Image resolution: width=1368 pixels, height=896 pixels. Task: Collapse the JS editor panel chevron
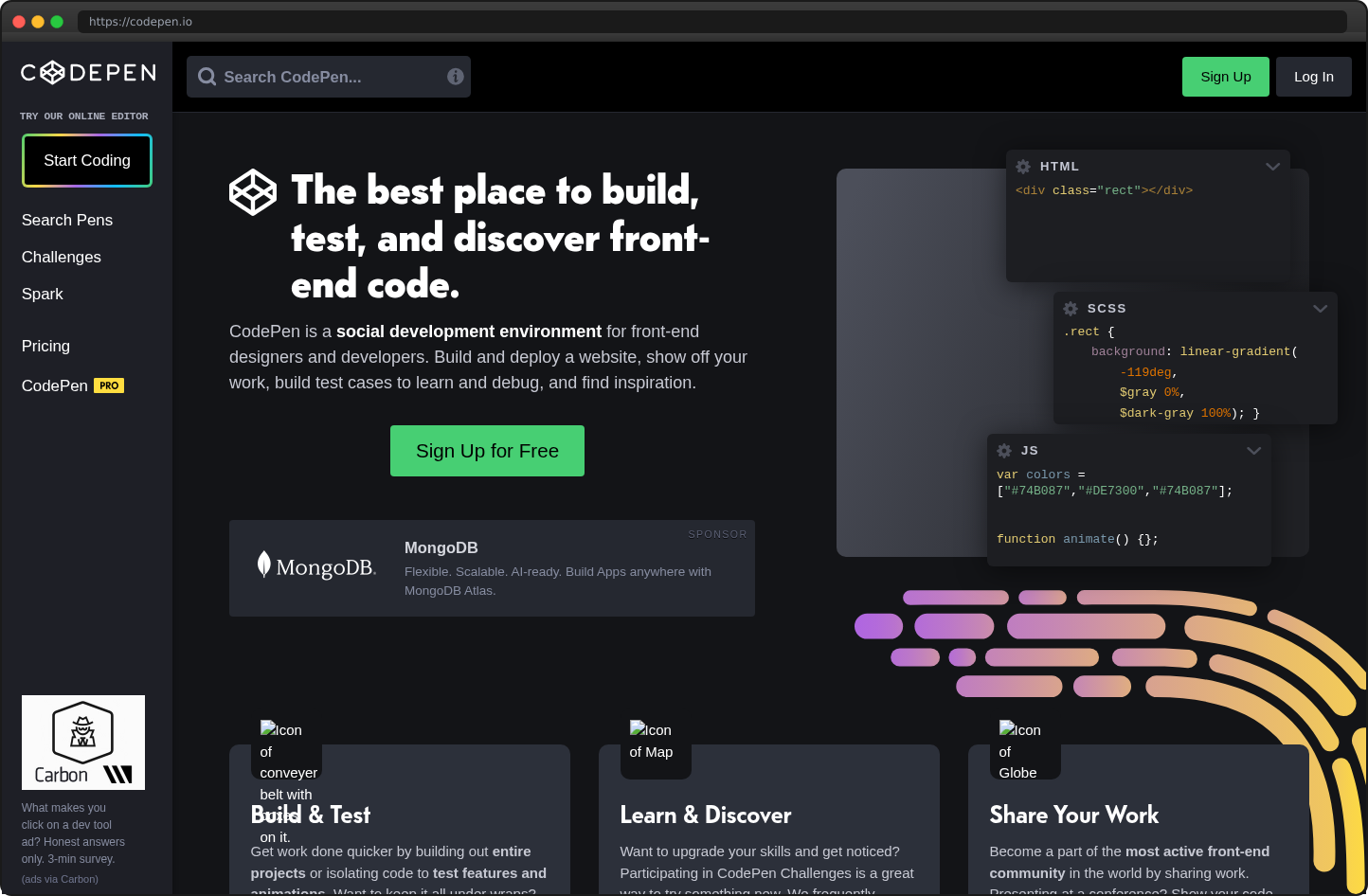click(x=1254, y=450)
